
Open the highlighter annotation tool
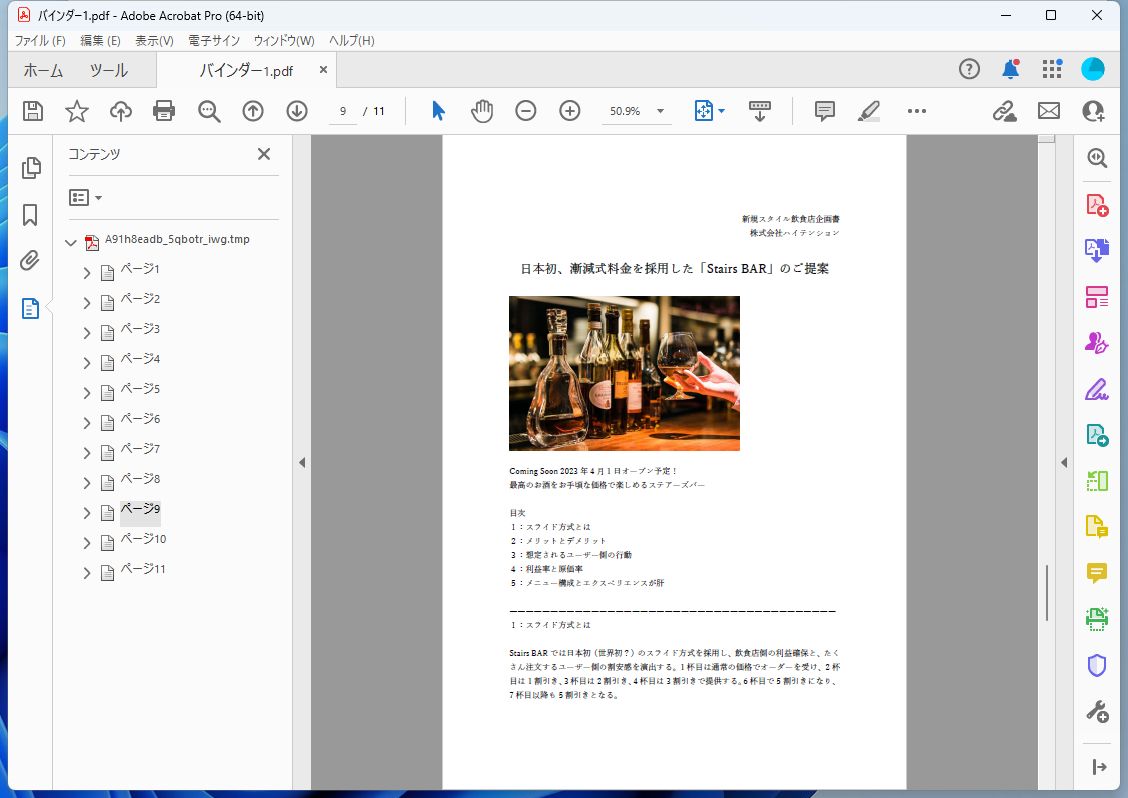869,111
